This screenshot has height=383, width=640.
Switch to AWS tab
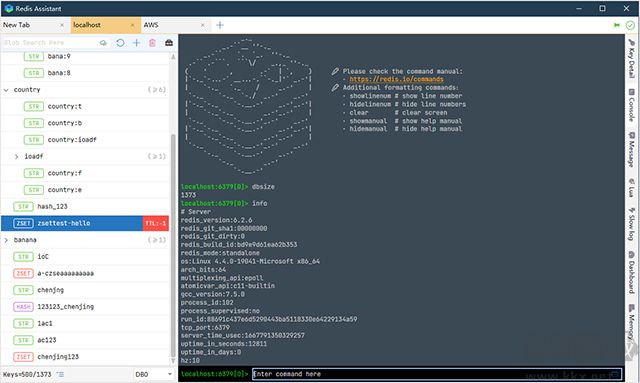point(176,25)
